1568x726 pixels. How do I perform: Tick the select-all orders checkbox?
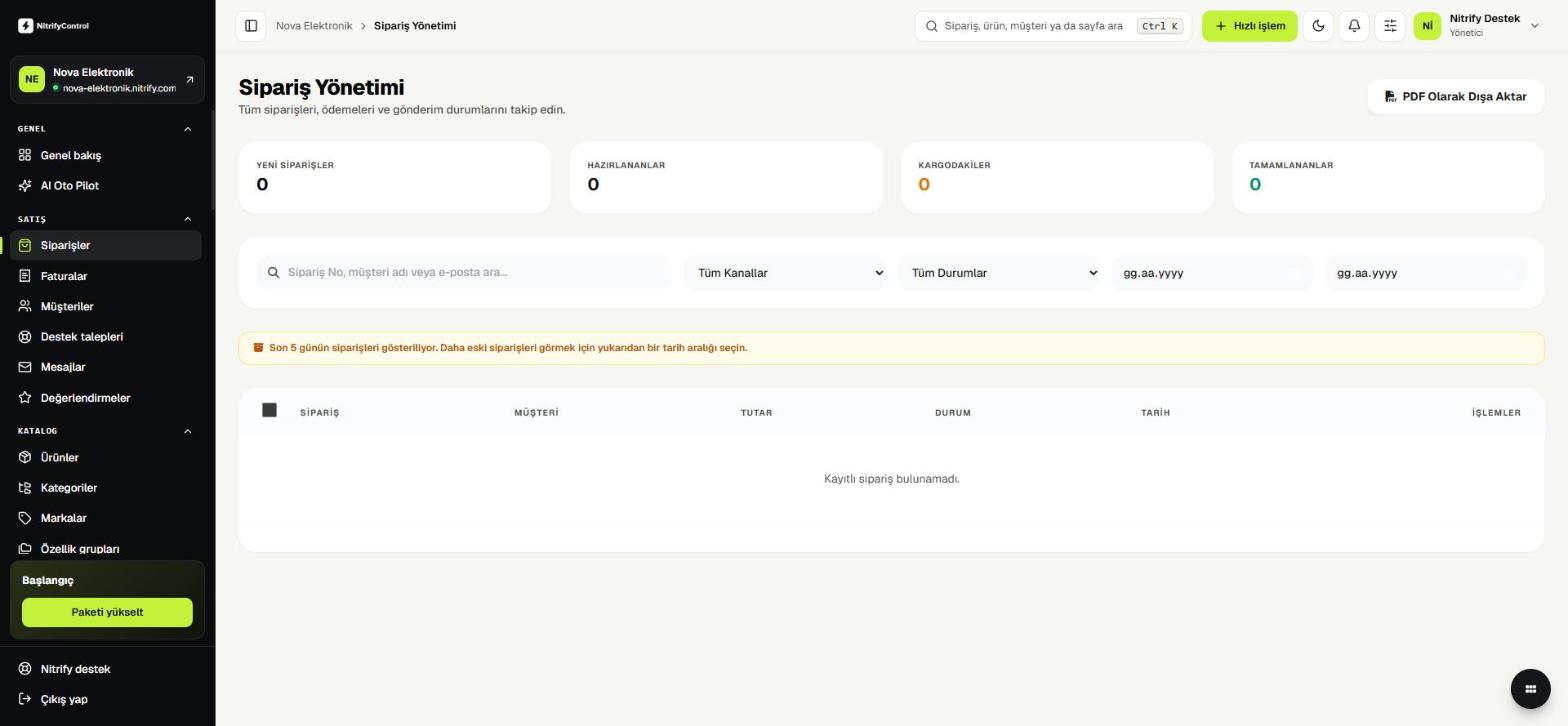[269, 410]
